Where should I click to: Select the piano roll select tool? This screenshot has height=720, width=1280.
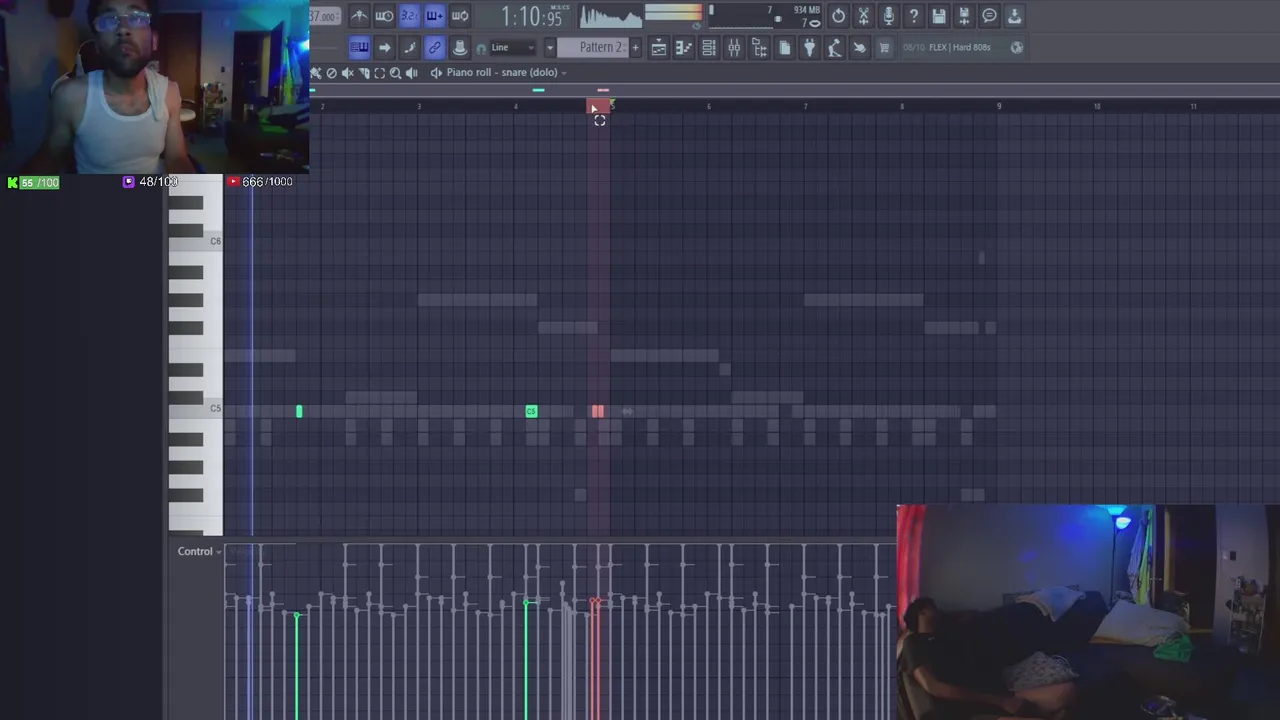(x=379, y=72)
